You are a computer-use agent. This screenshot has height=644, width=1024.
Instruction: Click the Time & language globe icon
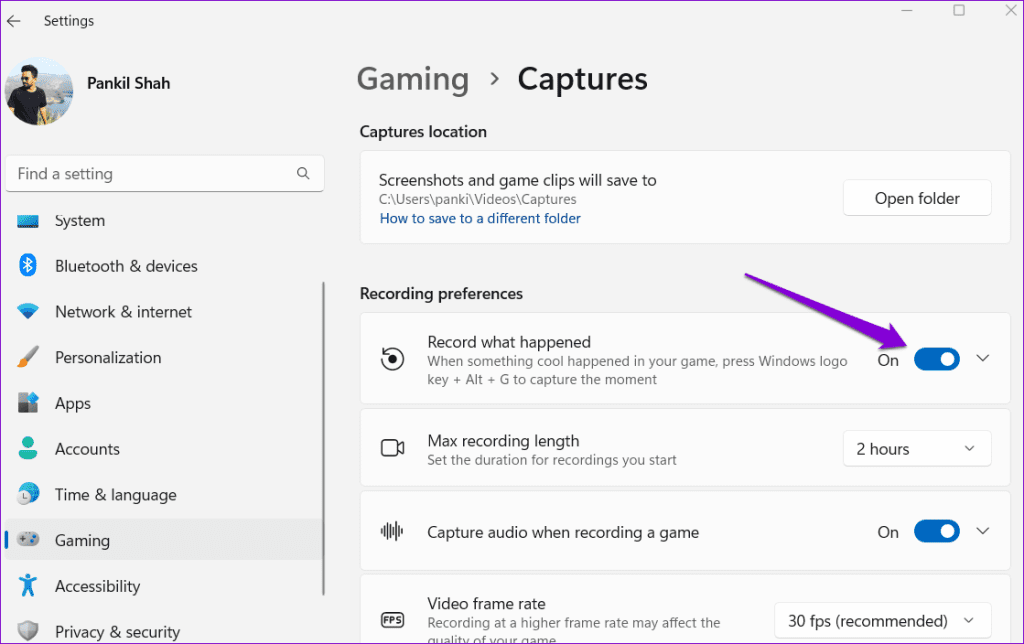28,495
